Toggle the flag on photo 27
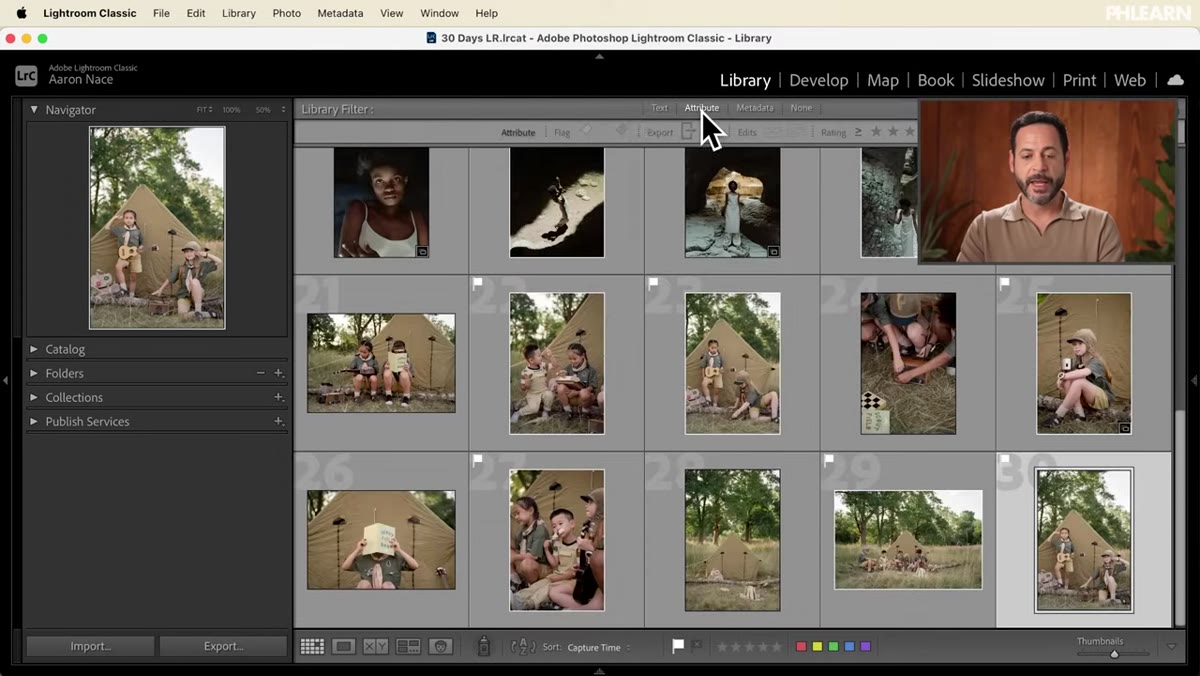 [x=478, y=460]
